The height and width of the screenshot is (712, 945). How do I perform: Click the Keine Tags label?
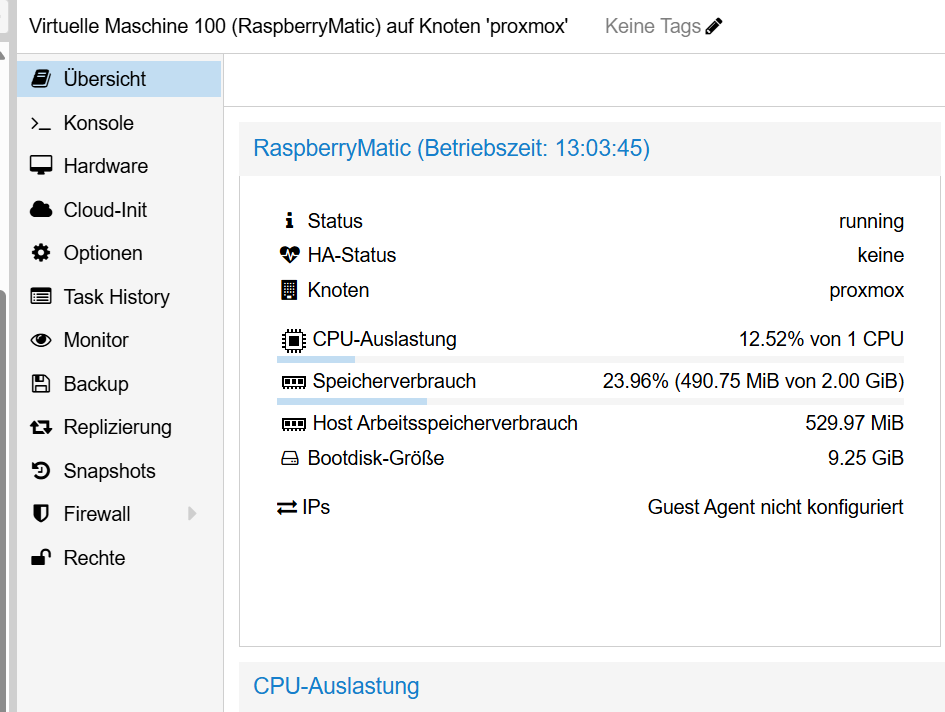pyautogui.click(x=653, y=27)
